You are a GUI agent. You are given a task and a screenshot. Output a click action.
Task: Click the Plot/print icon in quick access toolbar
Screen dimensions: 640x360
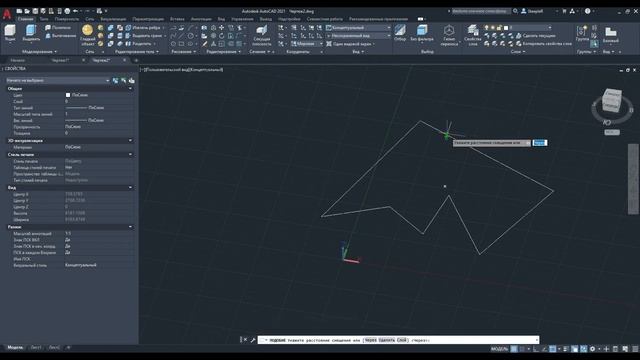(67, 11)
